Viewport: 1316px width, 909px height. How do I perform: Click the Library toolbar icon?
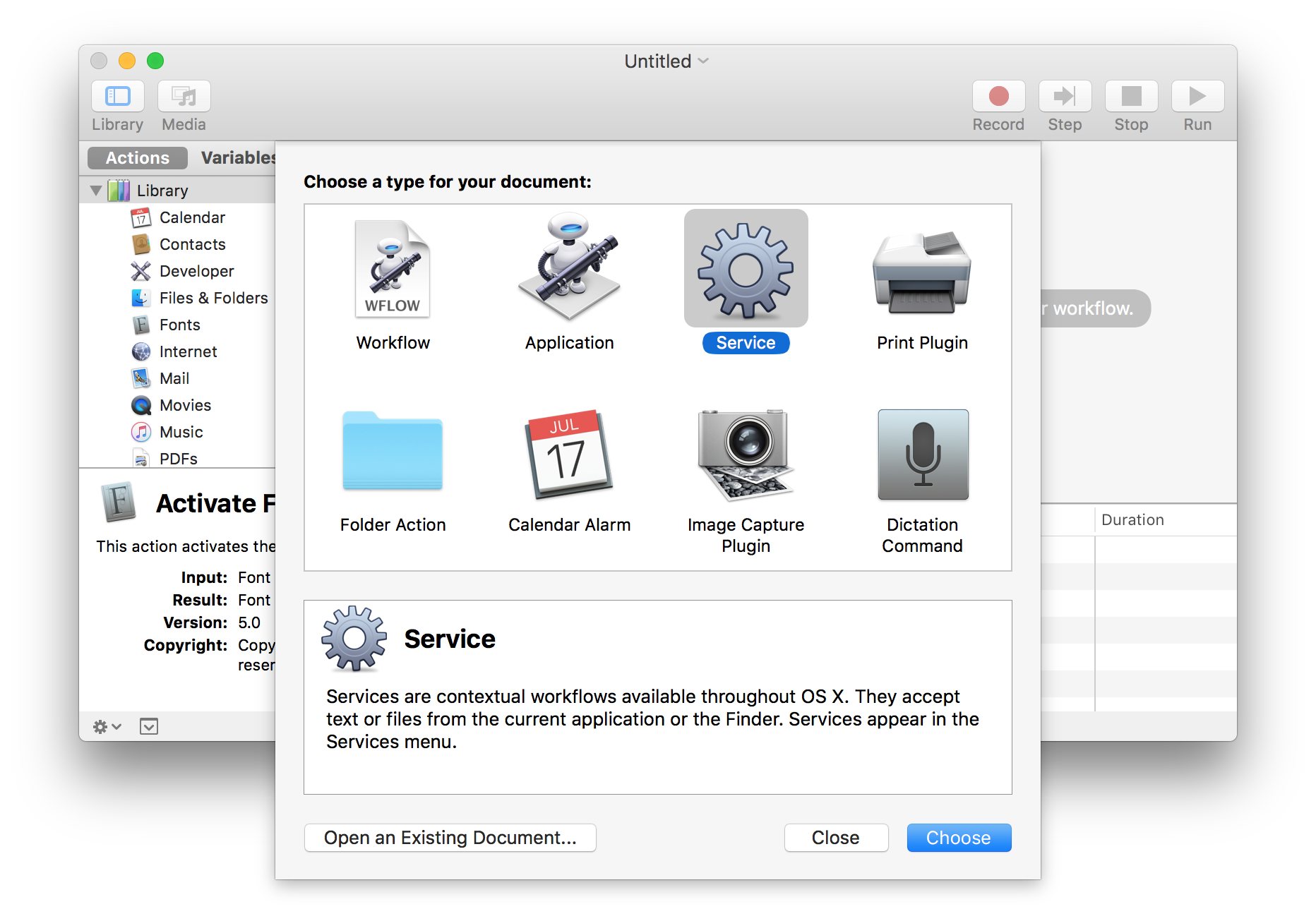[117, 104]
